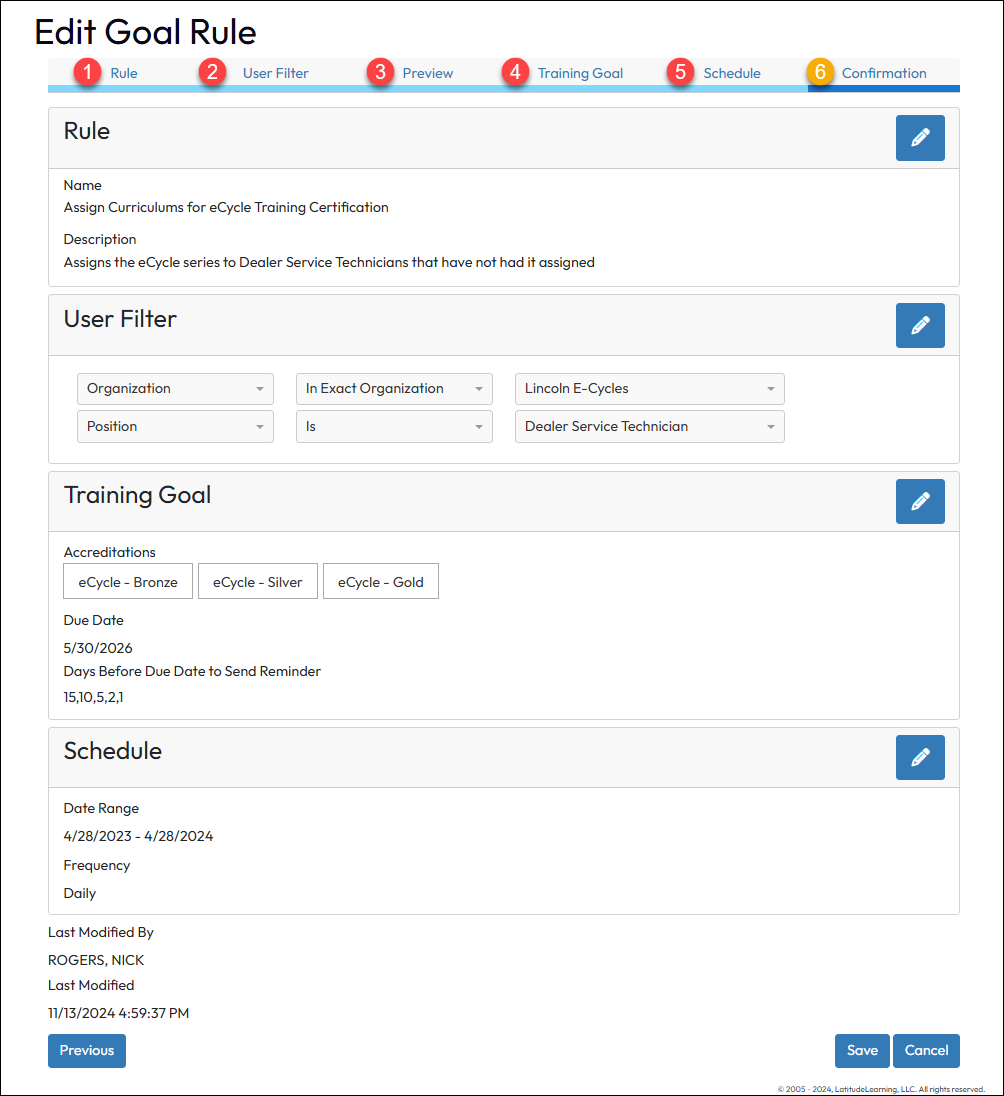1004x1096 pixels.
Task: Select the eCycle - Silver accreditation tag
Action: coord(257,582)
